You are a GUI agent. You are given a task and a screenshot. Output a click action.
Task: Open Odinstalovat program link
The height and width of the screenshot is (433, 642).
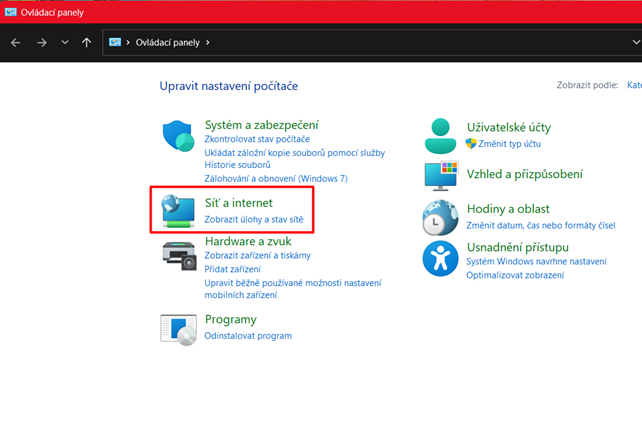pos(248,336)
